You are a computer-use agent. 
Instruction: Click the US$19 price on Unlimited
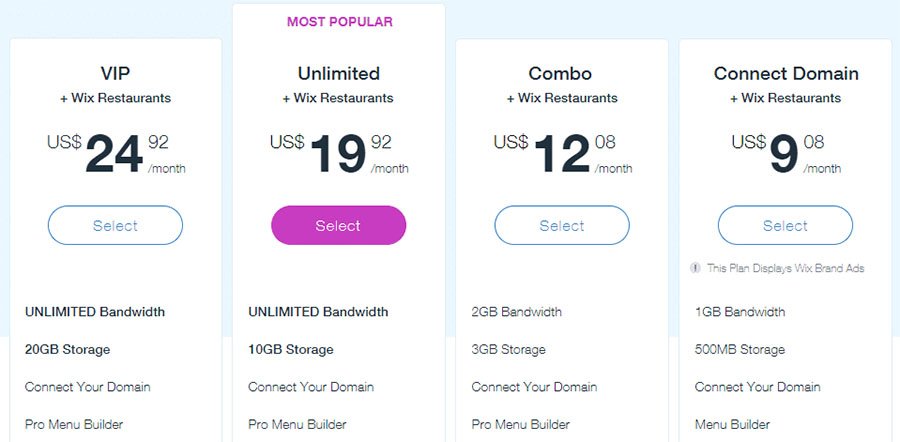click(x=336, y=153)
